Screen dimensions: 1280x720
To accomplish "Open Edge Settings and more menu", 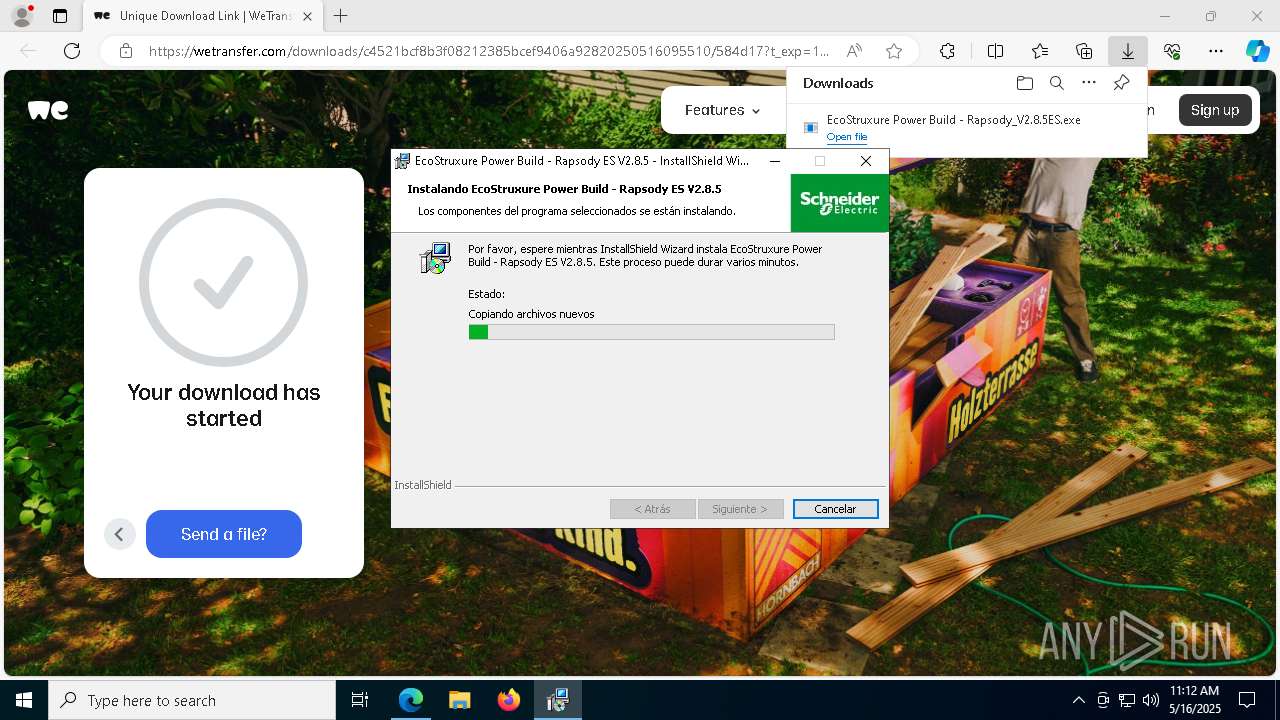I will (x=1216, y=51).
